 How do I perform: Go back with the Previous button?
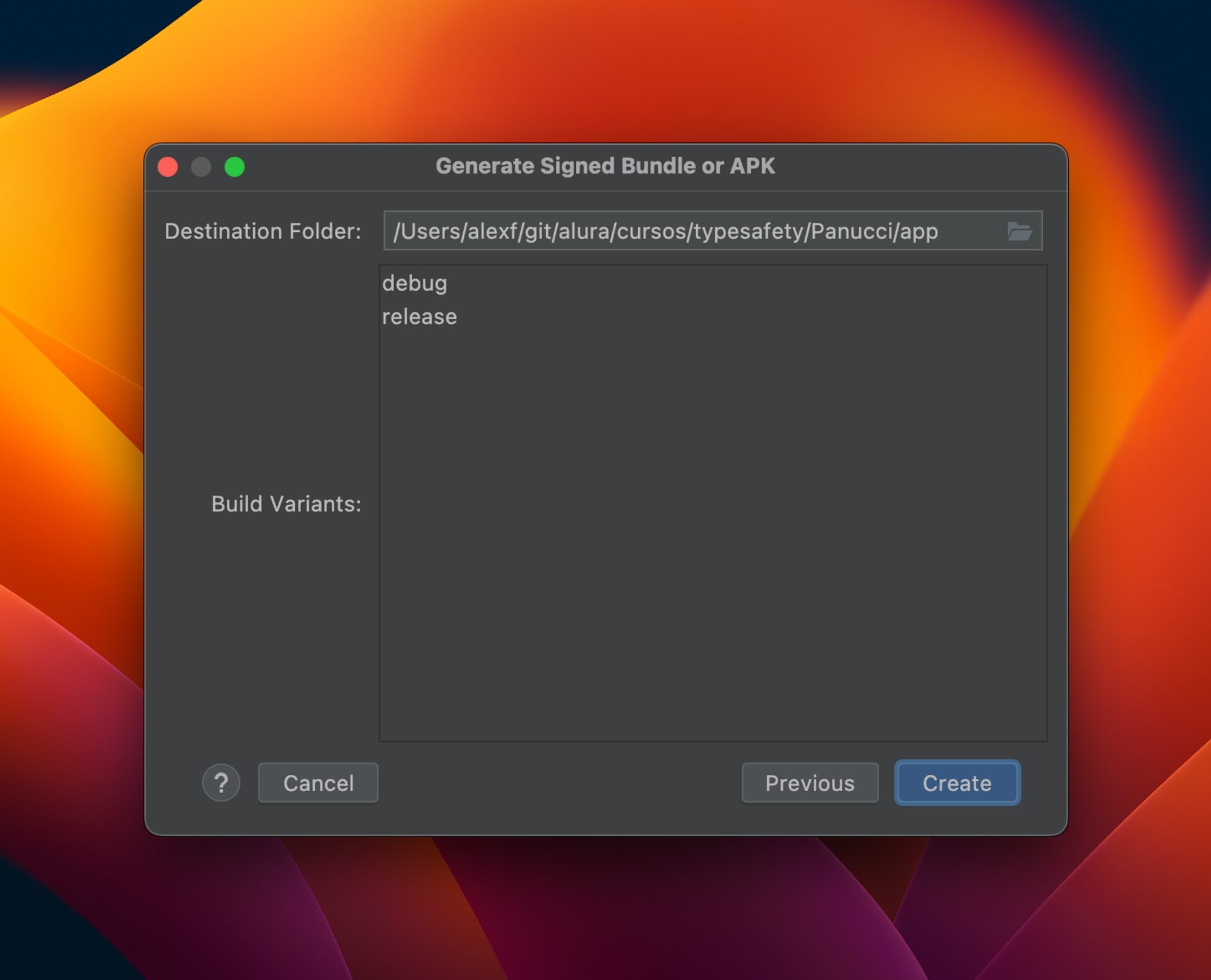click(x=810, y=783)
